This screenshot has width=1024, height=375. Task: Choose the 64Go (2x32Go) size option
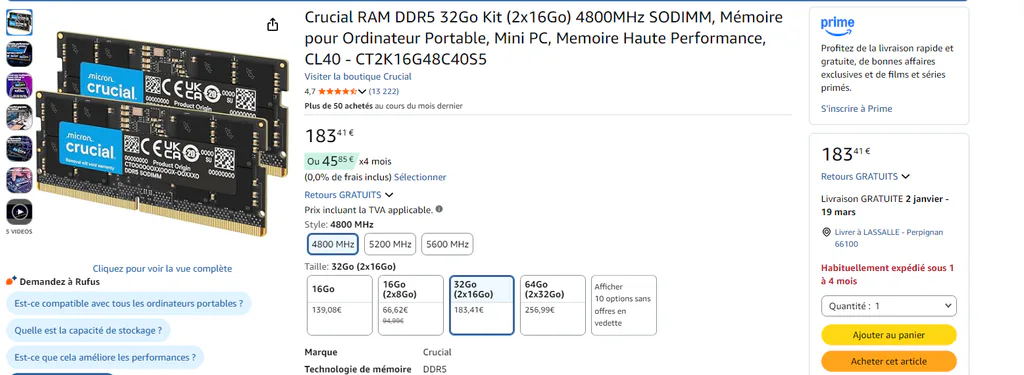click(553, 305)
